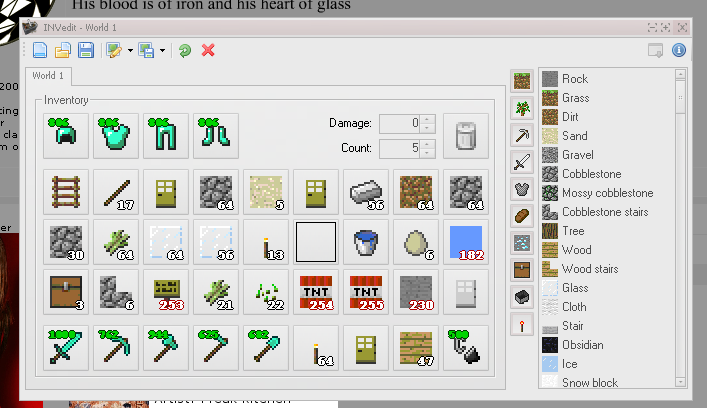This screenshot has width=707, height=408.
Task: Click the open folder toolbar icon
Action: click(63, 50)
